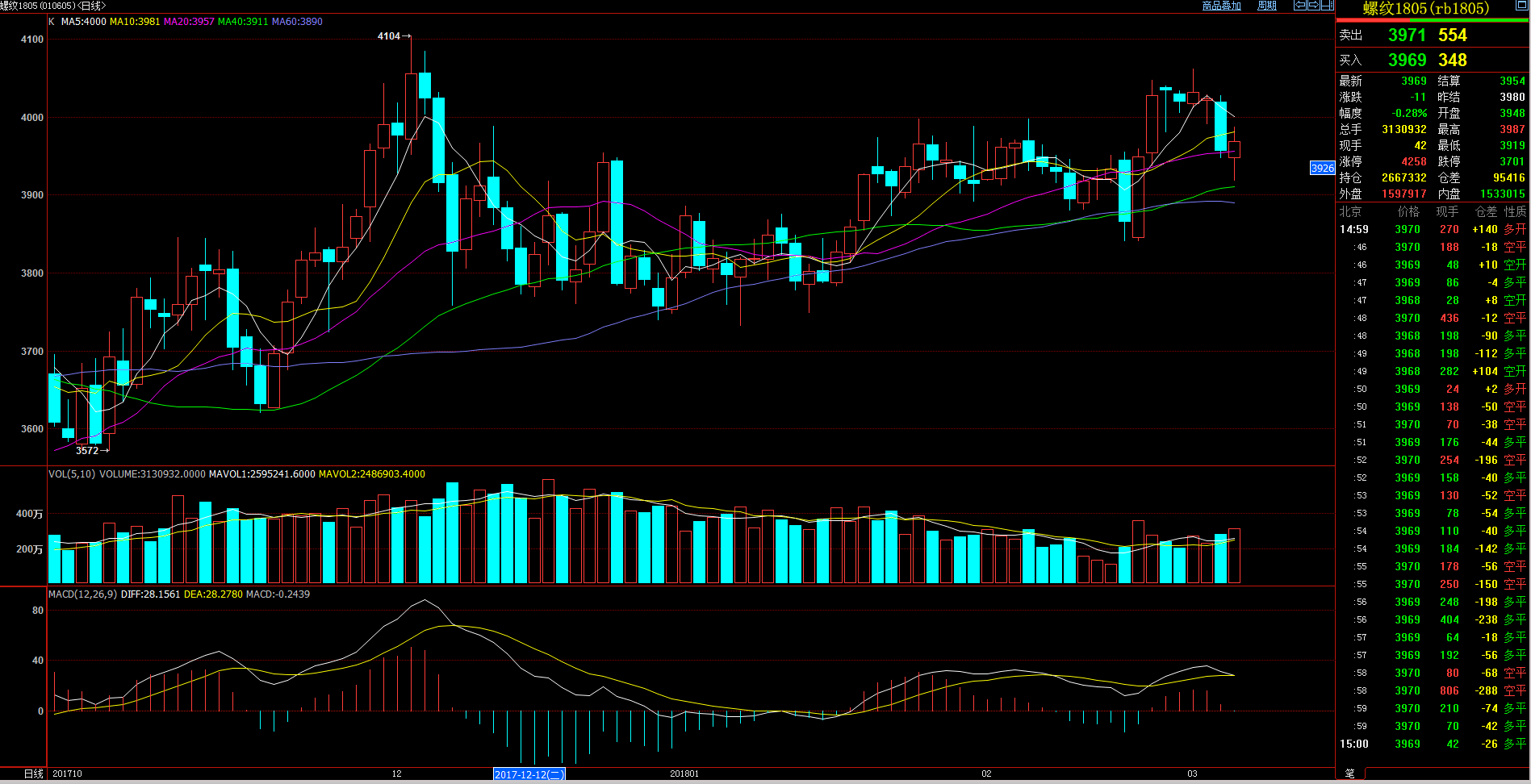This screenshot has width=1531, height=784.
Task: Click the highlighted date 2017-12-12 marker
Action: pos(529,774)
